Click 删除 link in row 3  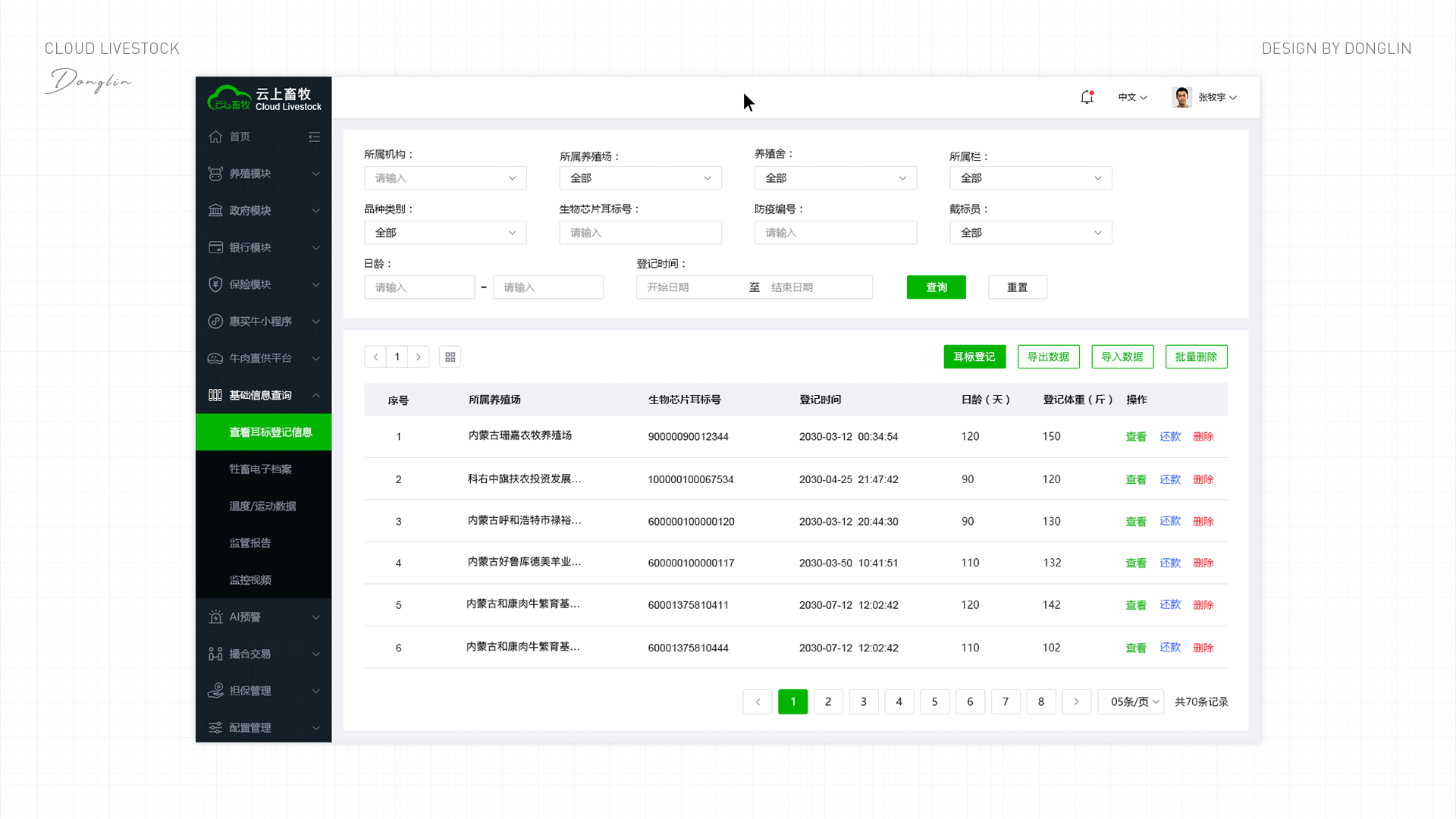[x=1203, y=522]
